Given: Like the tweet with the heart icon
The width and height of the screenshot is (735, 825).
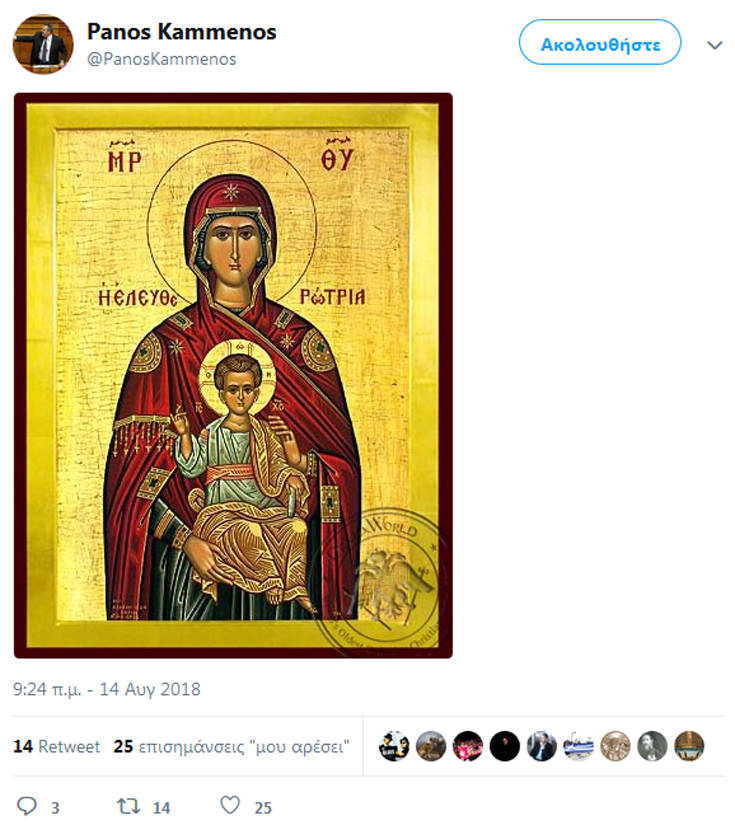Looking at the screenshot, I should [x=230, y=806].
